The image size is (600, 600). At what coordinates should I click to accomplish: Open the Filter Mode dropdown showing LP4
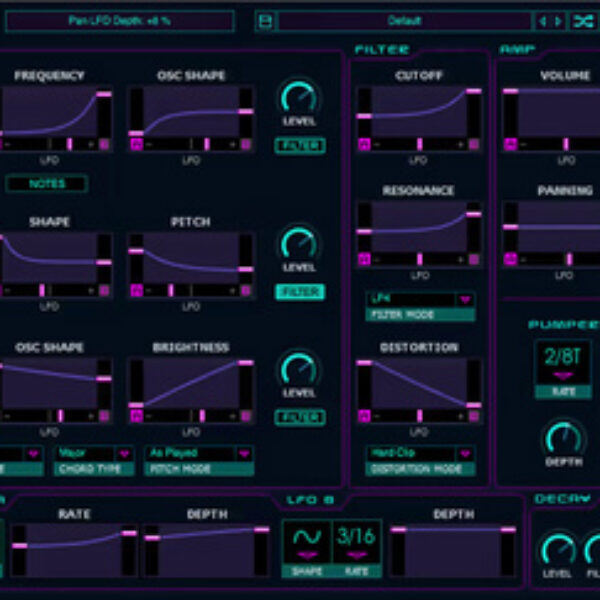pyautogui.click(x=420, y=300)
